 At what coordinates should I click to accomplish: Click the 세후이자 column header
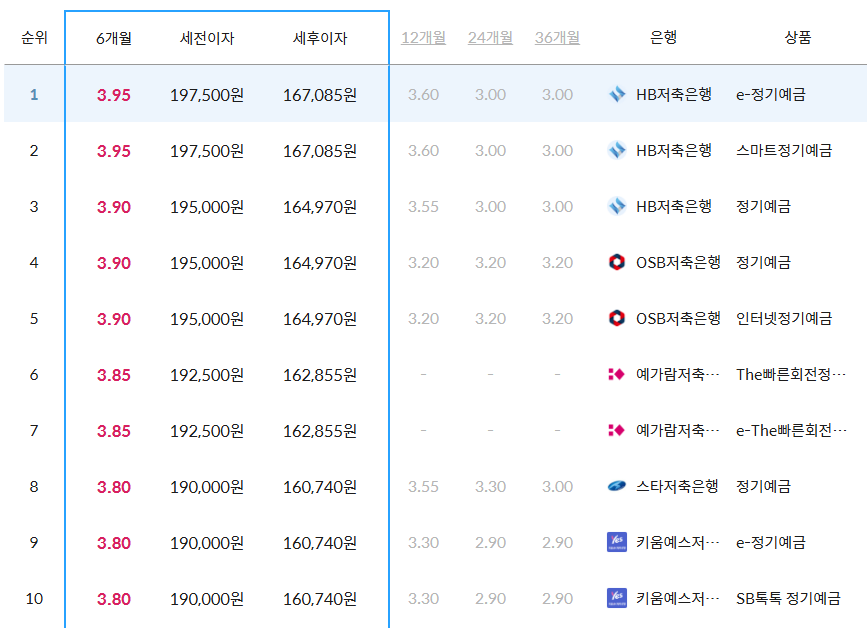320,38
